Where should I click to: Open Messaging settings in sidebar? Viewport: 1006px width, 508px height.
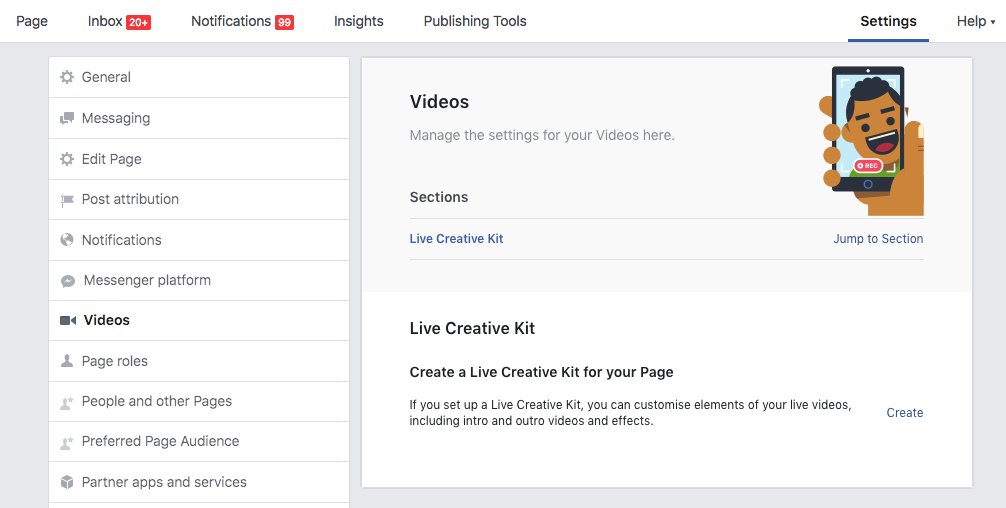pyautogui.click(x=199, y=118)
